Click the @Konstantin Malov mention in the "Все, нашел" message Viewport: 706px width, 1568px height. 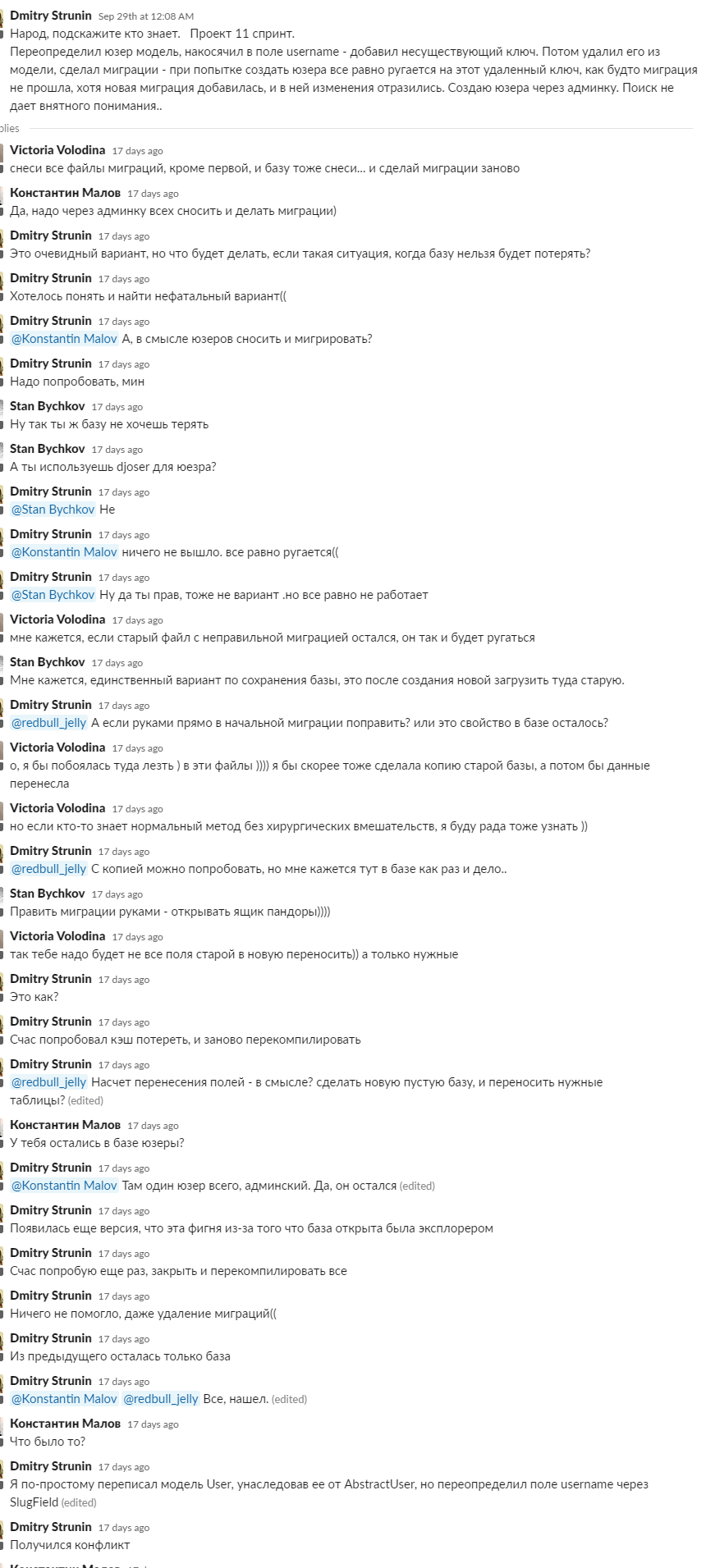coord(64,1399)
